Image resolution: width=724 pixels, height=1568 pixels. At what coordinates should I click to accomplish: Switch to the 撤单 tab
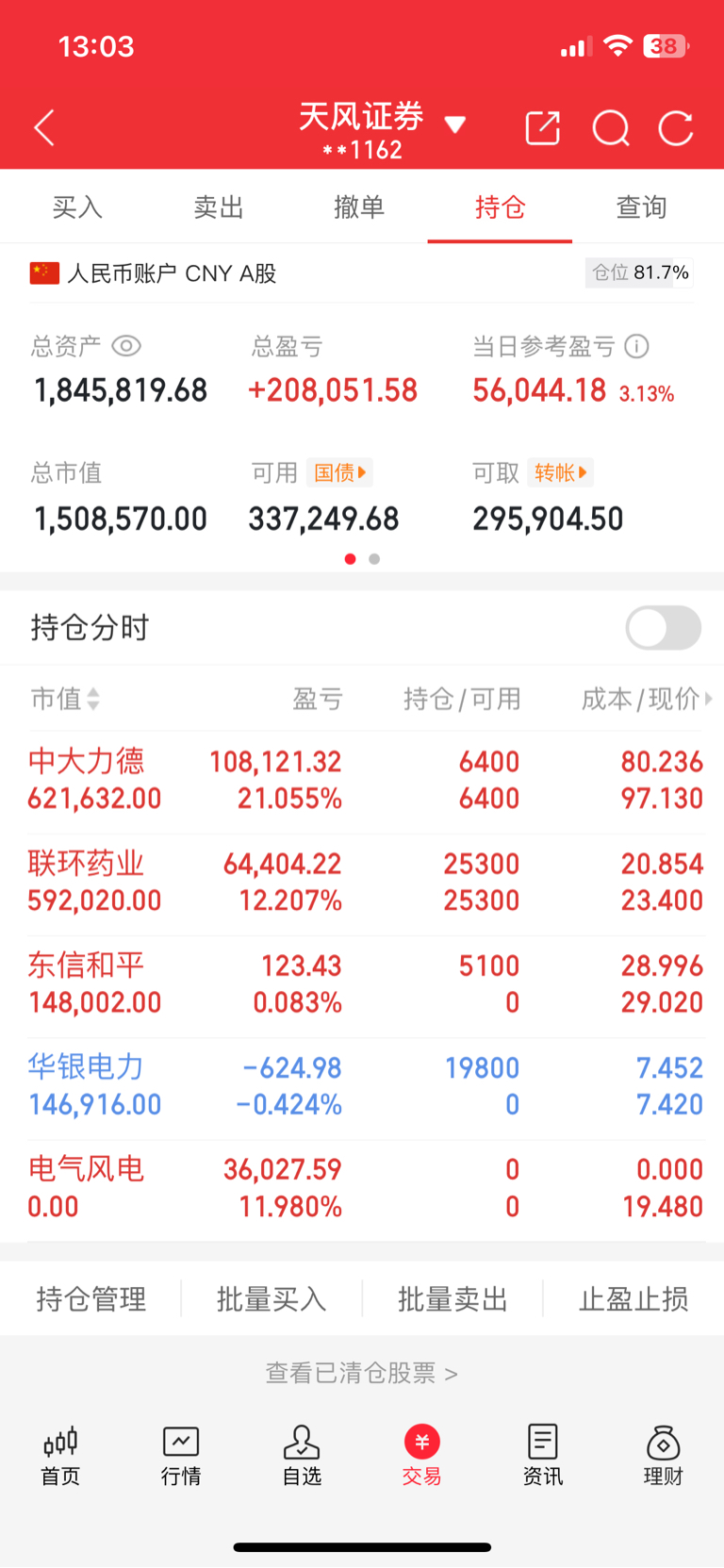pos(359,206)
